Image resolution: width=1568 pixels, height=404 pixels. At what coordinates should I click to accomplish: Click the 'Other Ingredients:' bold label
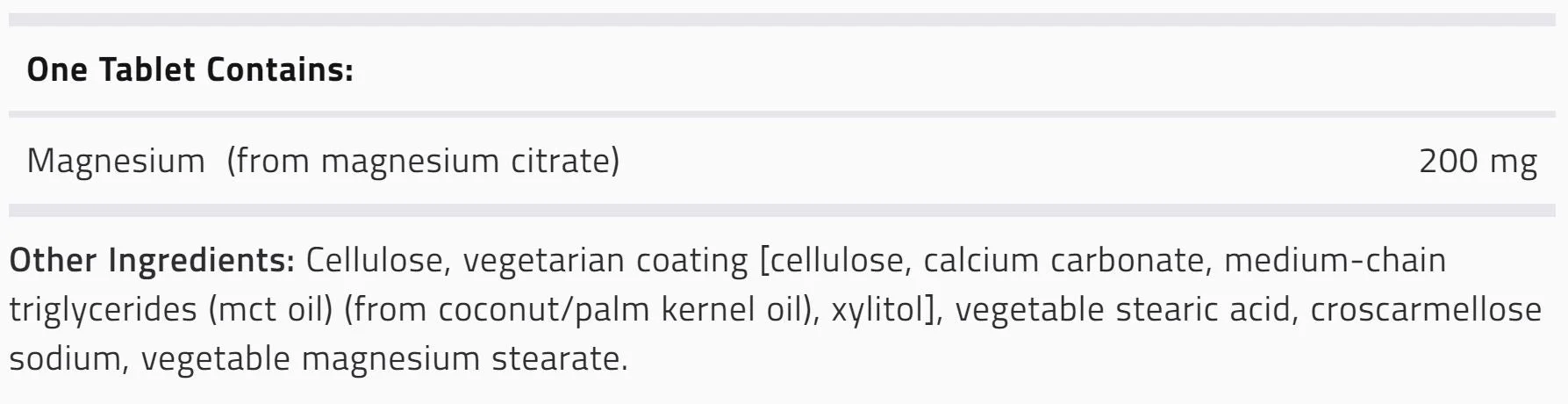coord(152,261)
